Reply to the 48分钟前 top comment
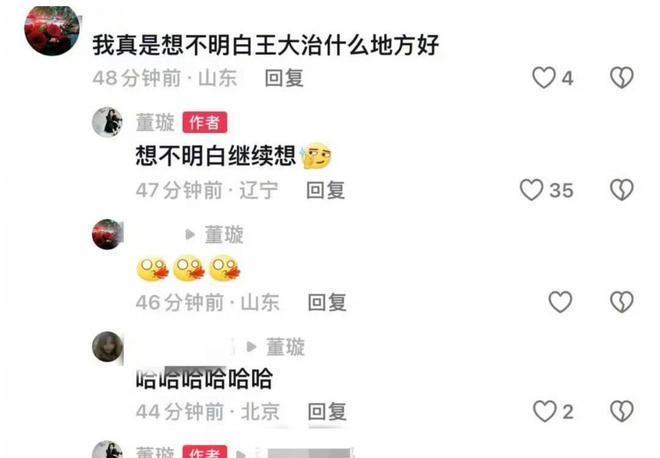 point(284,78)
